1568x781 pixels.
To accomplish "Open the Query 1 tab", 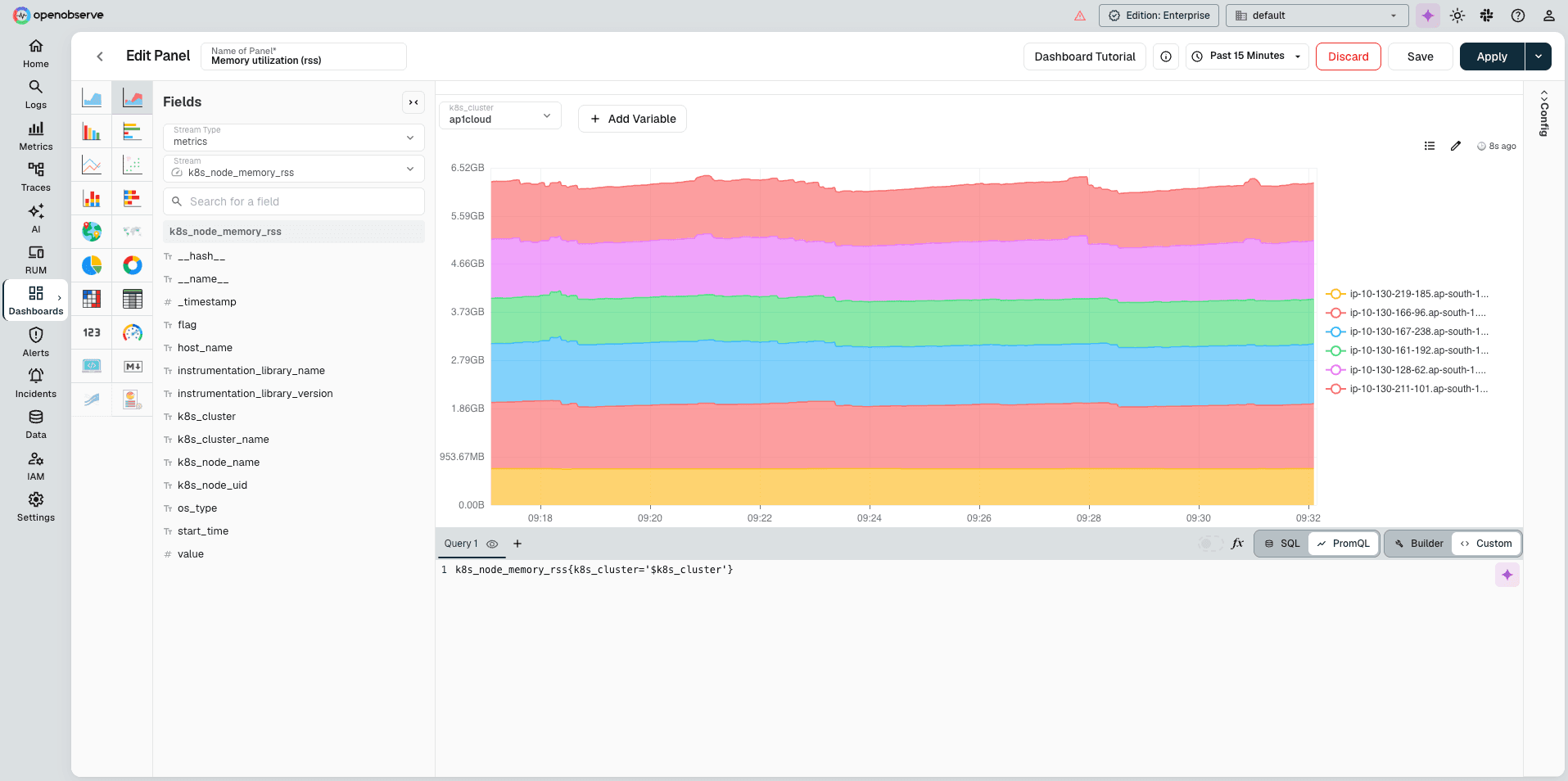I will [x=471, y=544].
